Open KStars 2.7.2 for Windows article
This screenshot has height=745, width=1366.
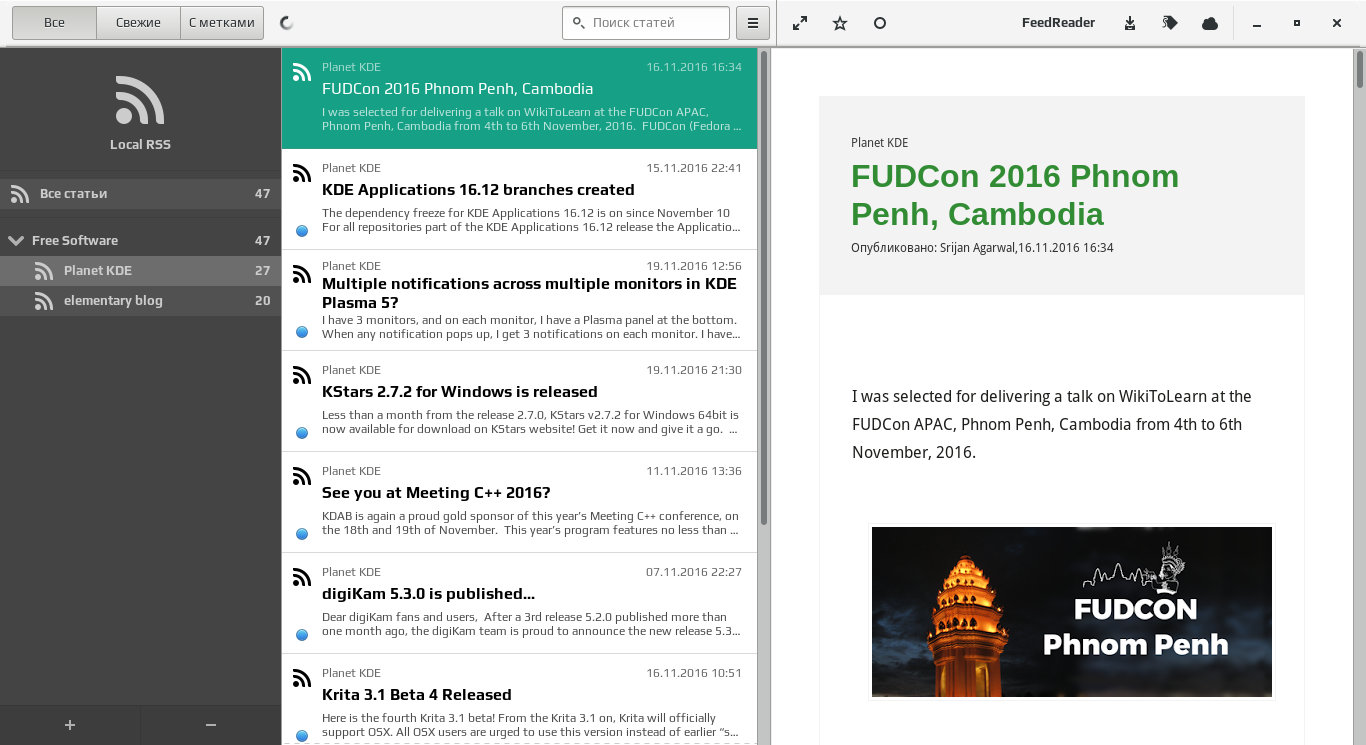519,401
